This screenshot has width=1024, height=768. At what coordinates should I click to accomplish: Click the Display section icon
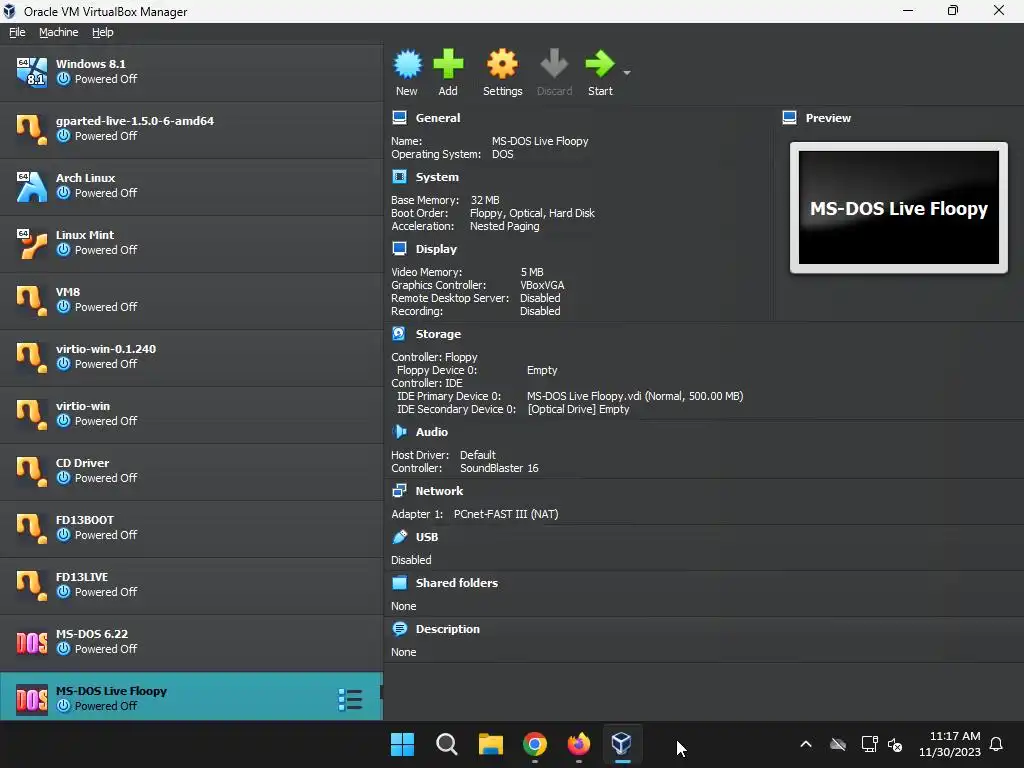[x=399, y=248]
